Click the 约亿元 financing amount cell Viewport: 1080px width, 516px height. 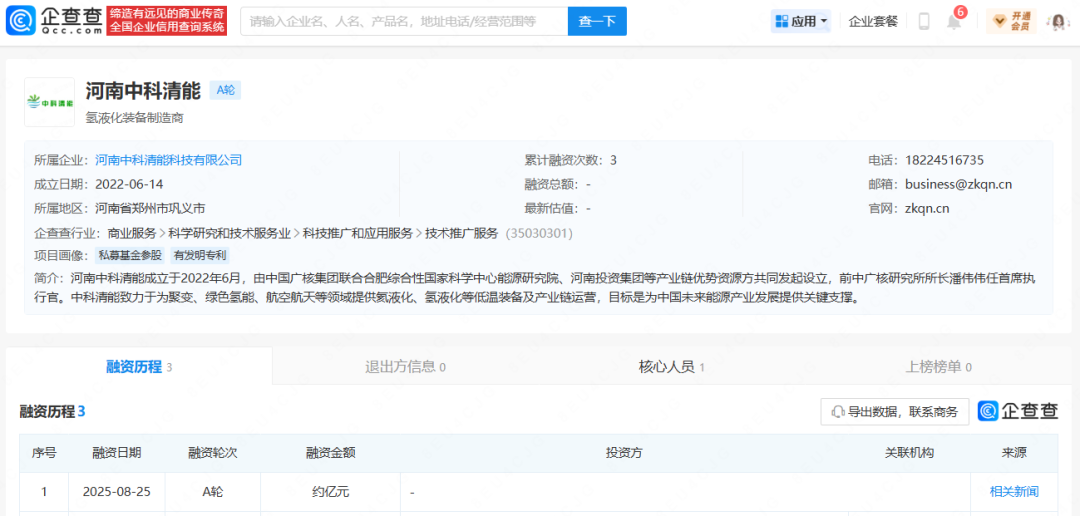coord(331,492)
